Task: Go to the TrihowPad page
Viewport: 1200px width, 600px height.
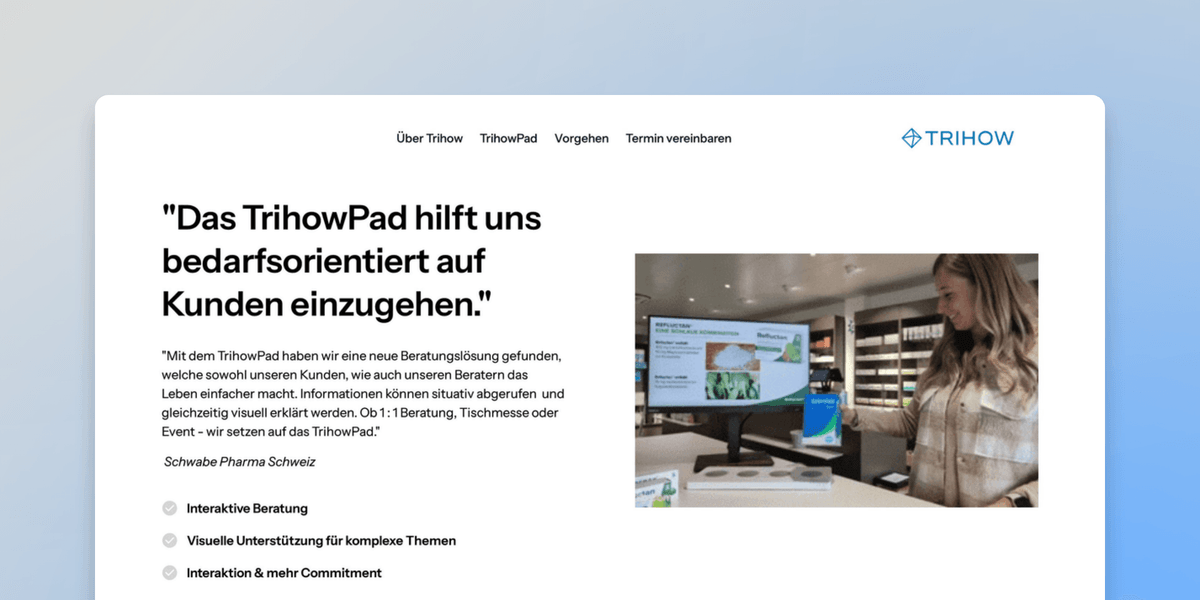Action: [x=508, y=139]
